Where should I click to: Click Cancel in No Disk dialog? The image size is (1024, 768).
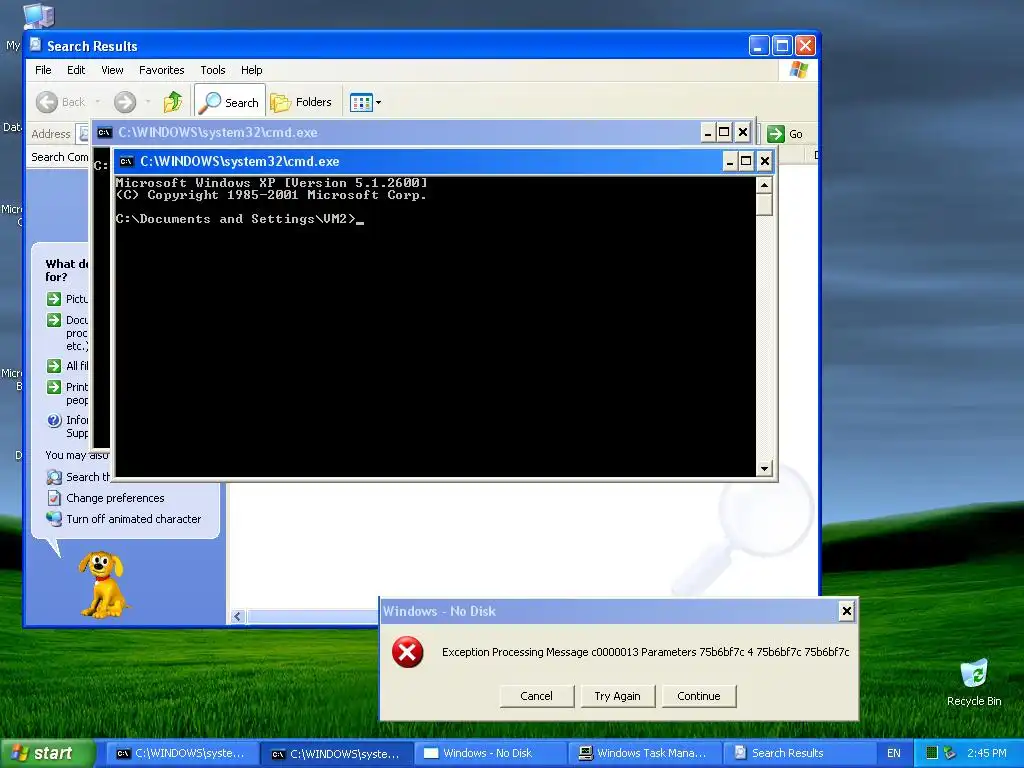point(536,696)
